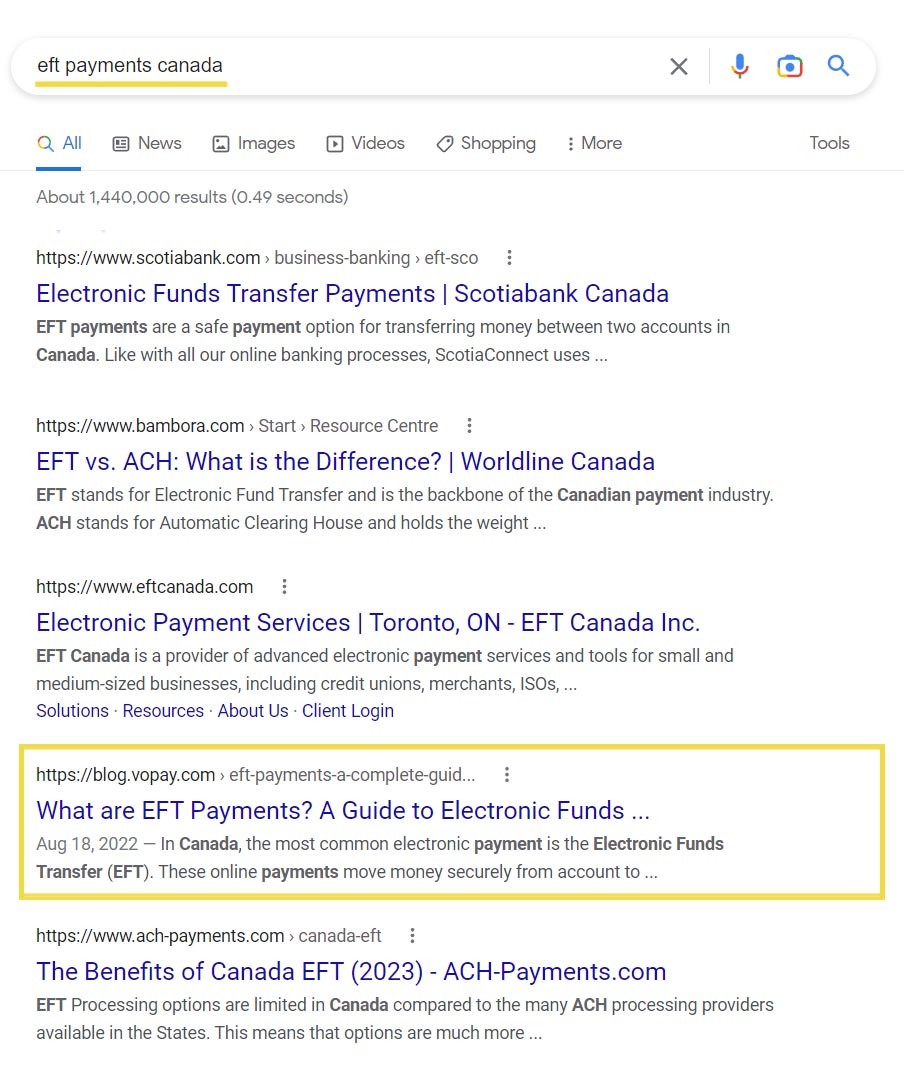Open Google Lens camera search
Viewport: 904px width, 1088px height.
[789, 67]
